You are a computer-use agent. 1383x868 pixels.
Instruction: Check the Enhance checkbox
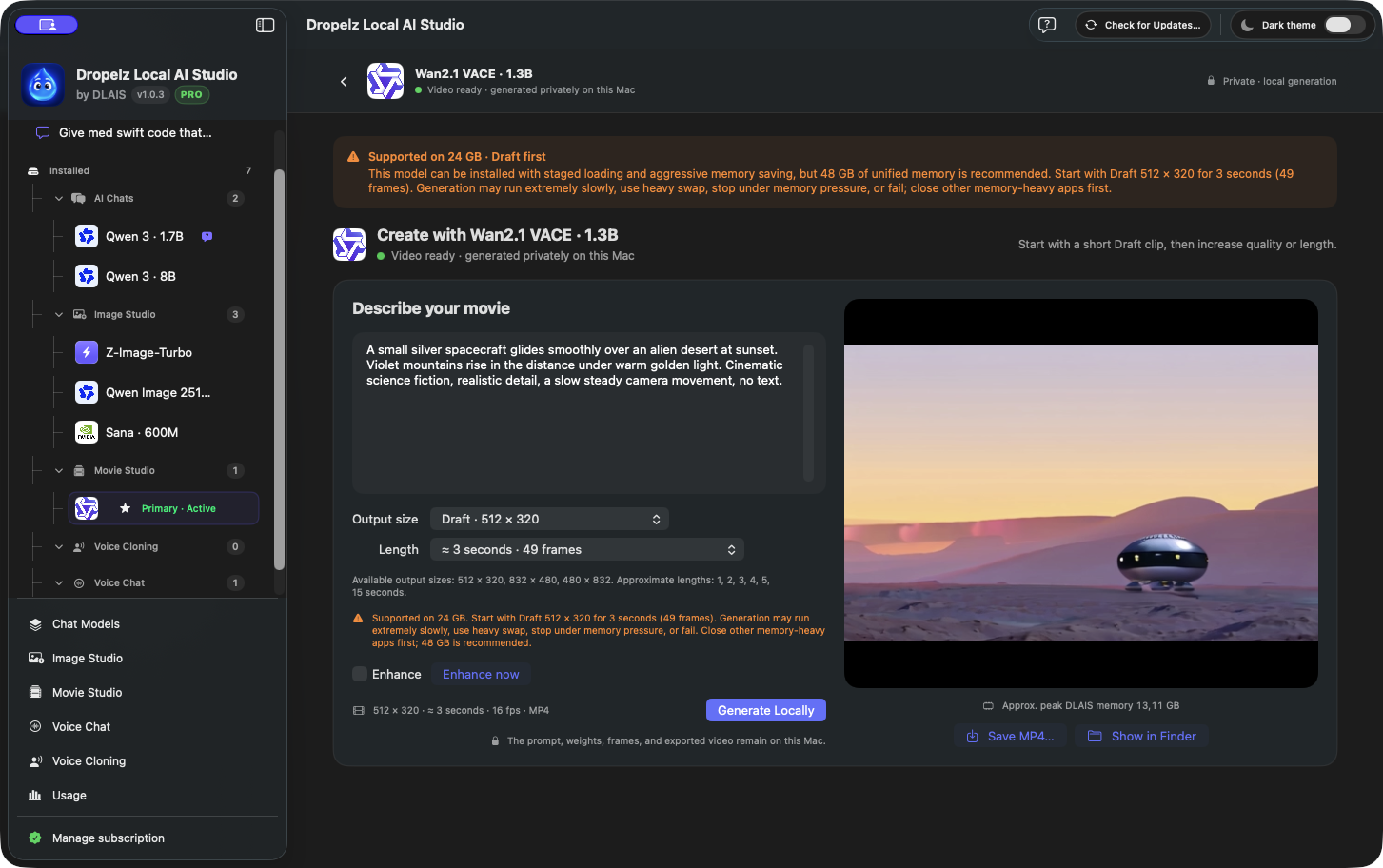click(x=360, y=674)
